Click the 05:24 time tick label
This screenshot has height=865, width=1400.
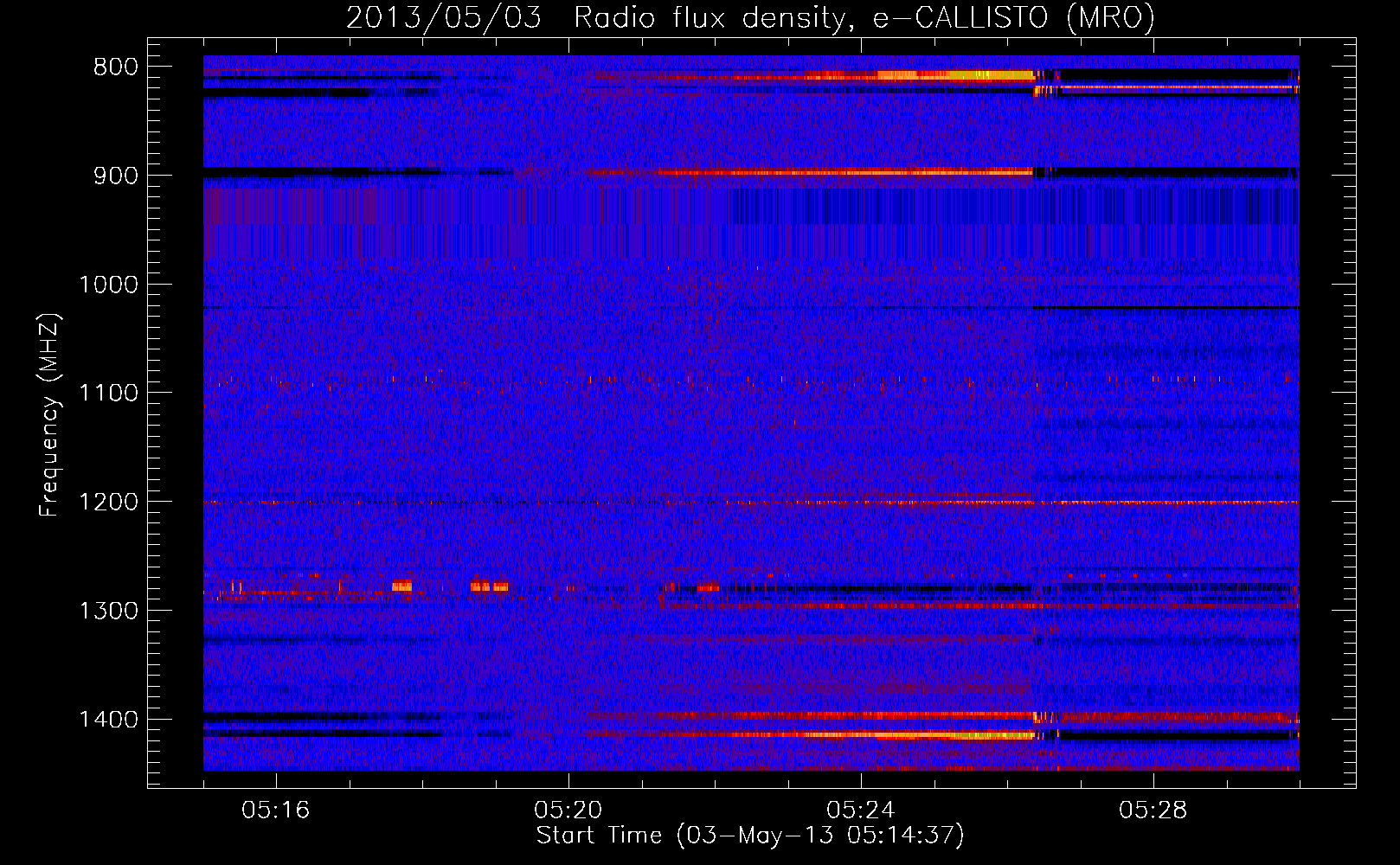[x=861, y=811]
